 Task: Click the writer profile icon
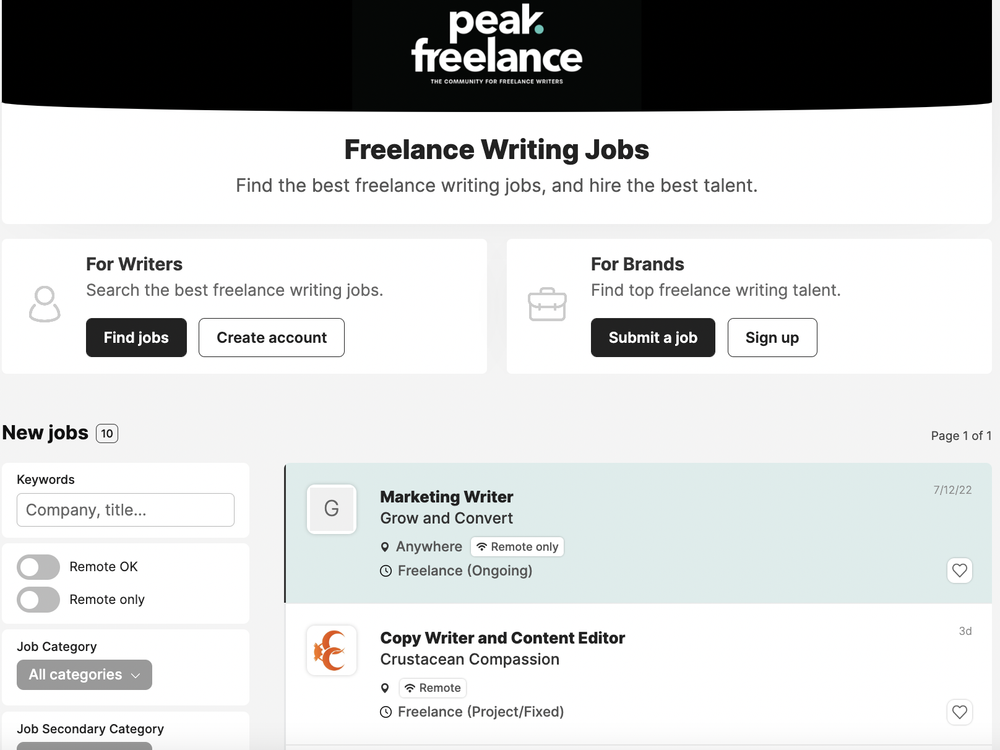[45, 305]
